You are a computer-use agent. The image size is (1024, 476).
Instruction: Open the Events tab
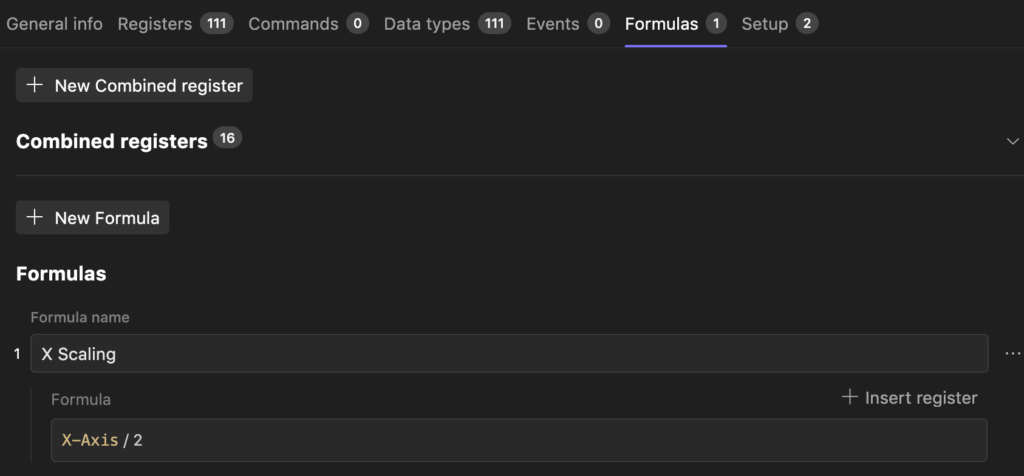pos(553,23)
